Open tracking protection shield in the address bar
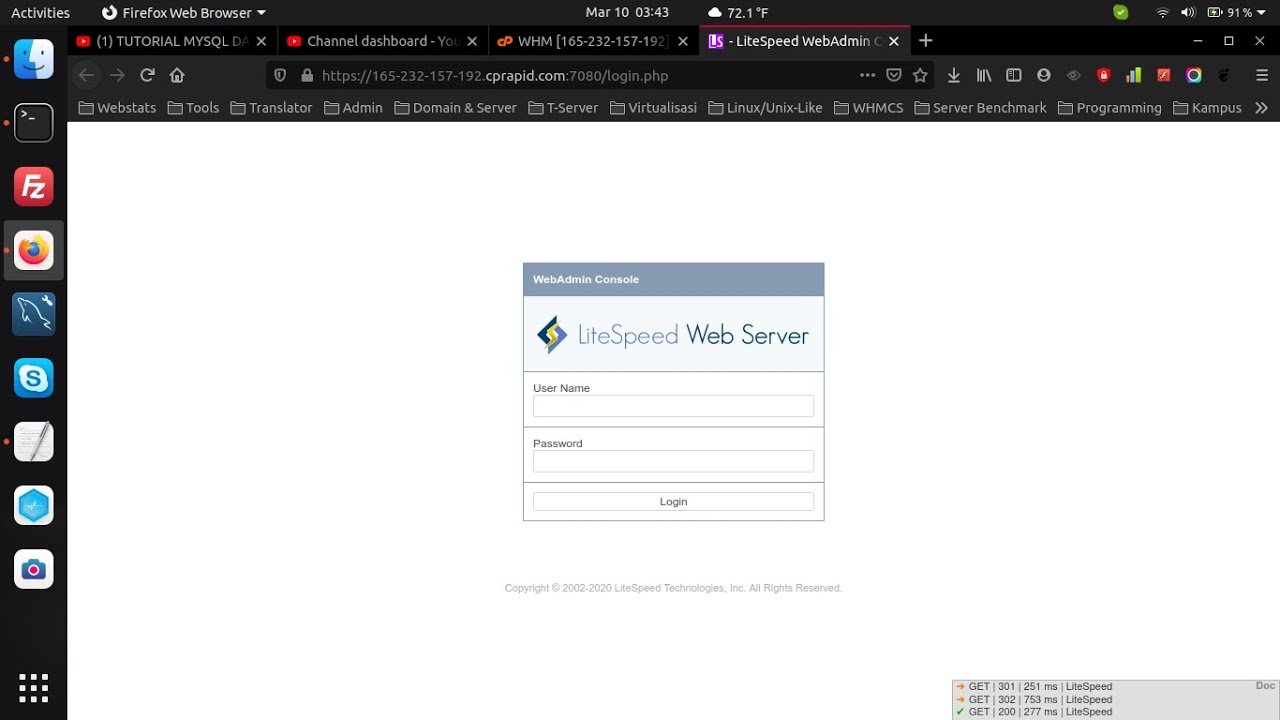 [x=280, y=75]
